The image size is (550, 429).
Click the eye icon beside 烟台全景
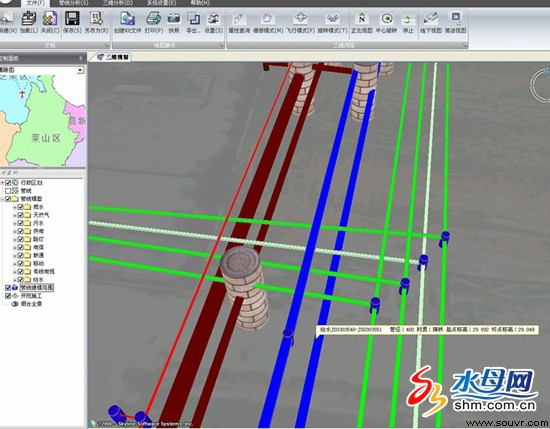coord(15,304)
